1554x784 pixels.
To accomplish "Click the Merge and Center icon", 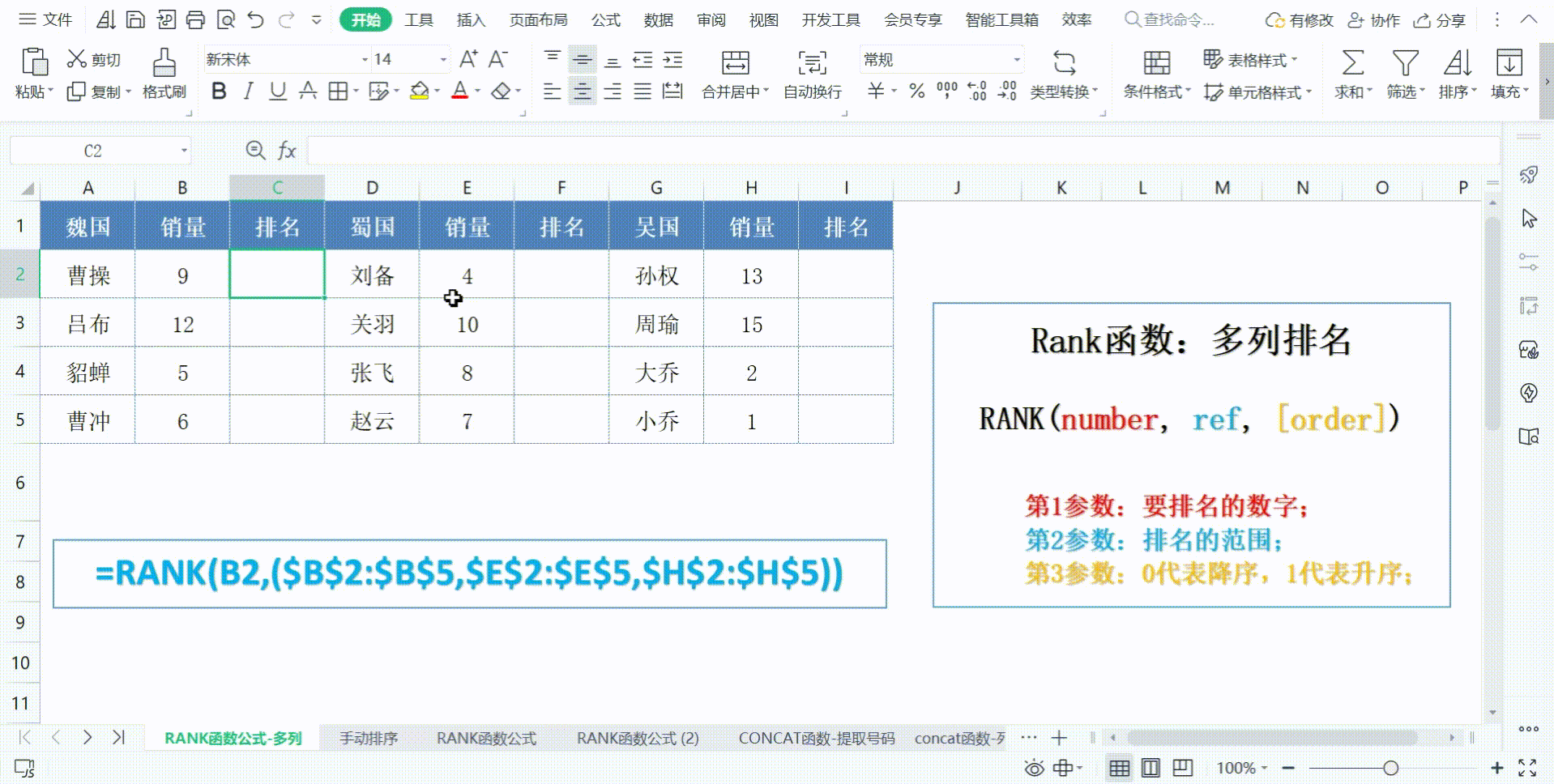I will click(x=735, y=62).
